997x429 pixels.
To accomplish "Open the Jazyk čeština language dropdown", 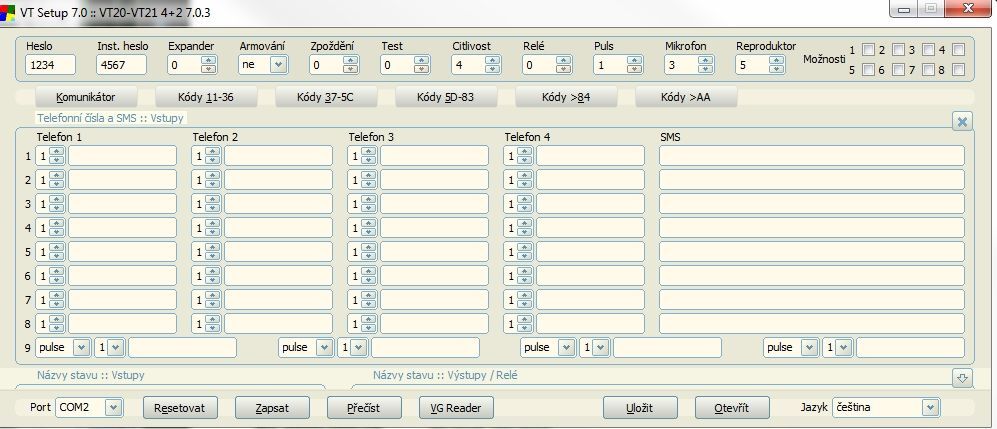I will (x=931, y=408).
